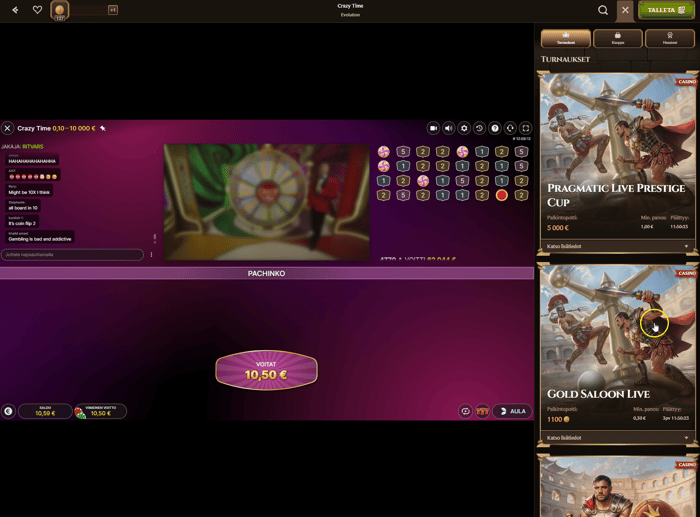
Task: Click the Turnaukset section heading
Action: (565, 59)
